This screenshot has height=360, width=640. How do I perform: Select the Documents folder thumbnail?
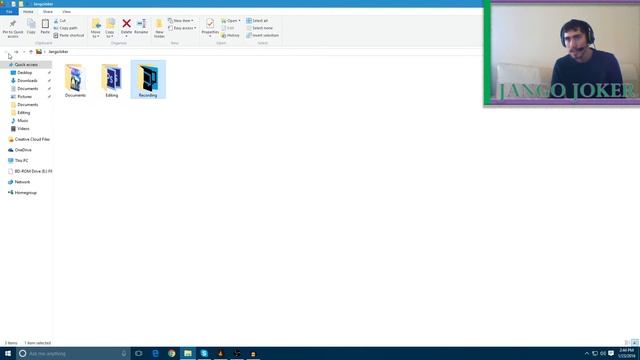75,80
